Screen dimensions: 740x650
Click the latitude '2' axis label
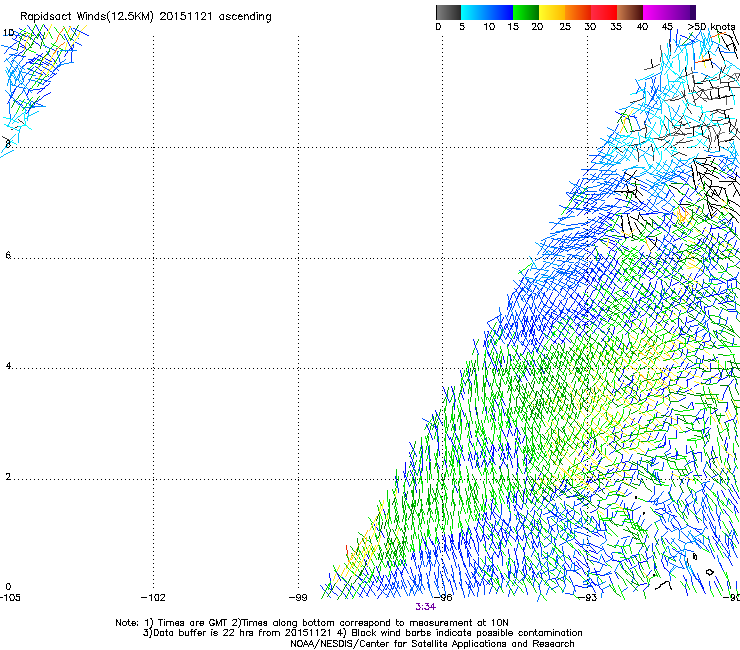(x=8, y=477)
